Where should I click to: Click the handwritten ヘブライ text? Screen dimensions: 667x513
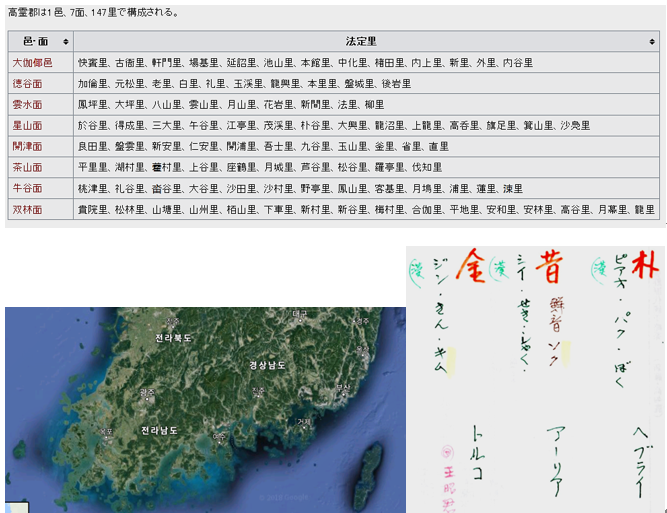coord(641,463)
